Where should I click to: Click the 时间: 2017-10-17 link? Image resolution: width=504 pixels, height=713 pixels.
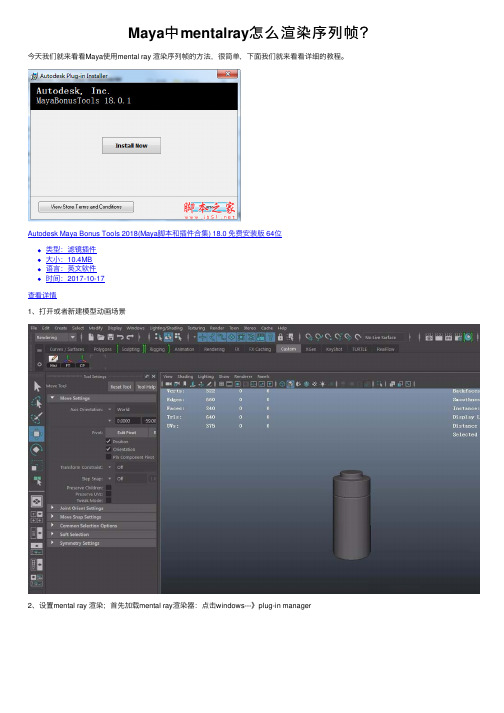pos(75,278)
